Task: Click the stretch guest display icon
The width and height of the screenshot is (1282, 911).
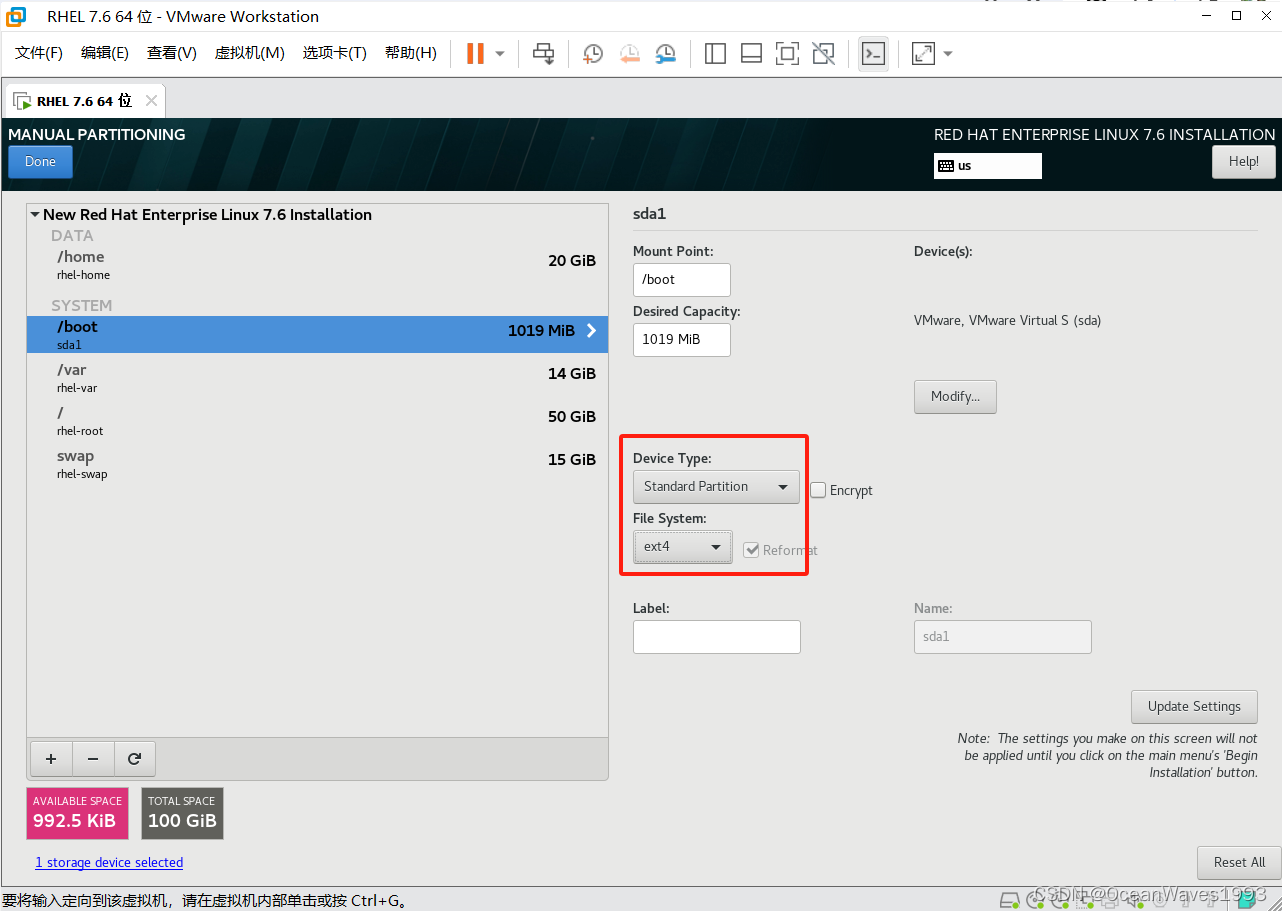Action: pos(923,53)
